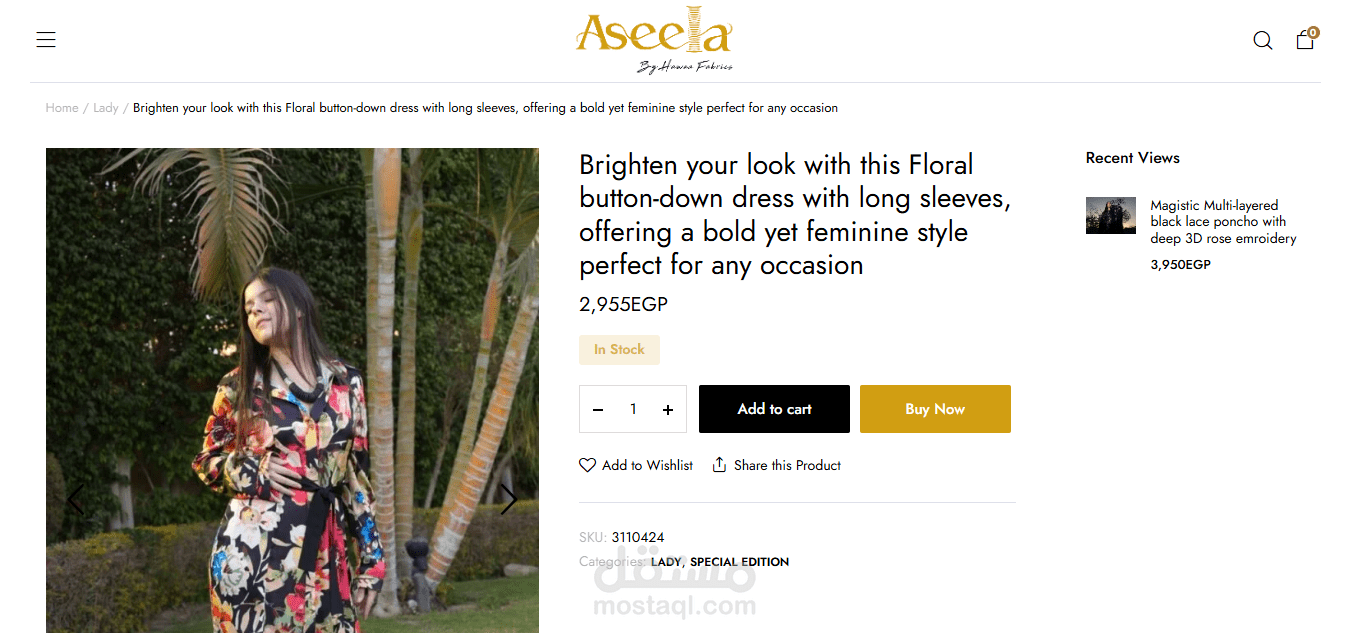Click the heart wishlist icon
1351x633 pixels.
587,465
